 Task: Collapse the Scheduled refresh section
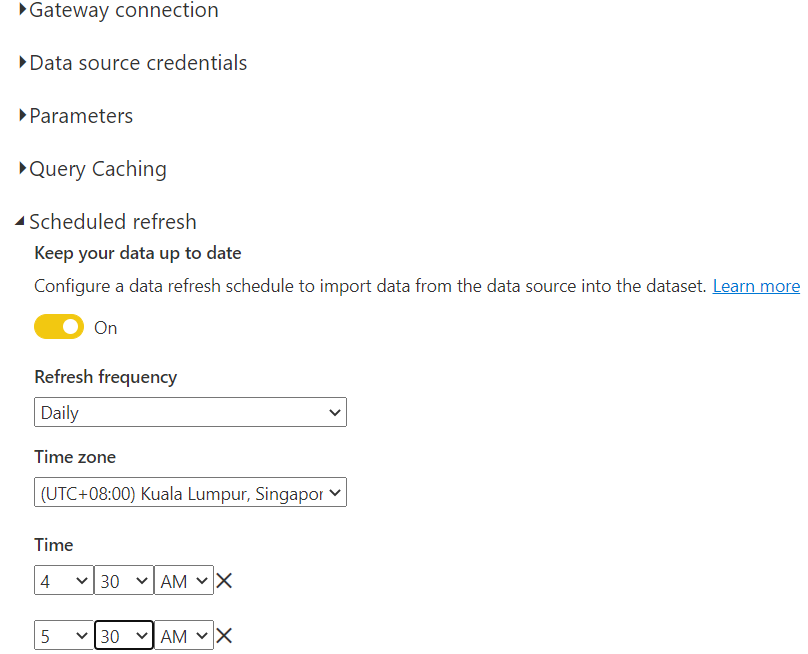(106, 222)
